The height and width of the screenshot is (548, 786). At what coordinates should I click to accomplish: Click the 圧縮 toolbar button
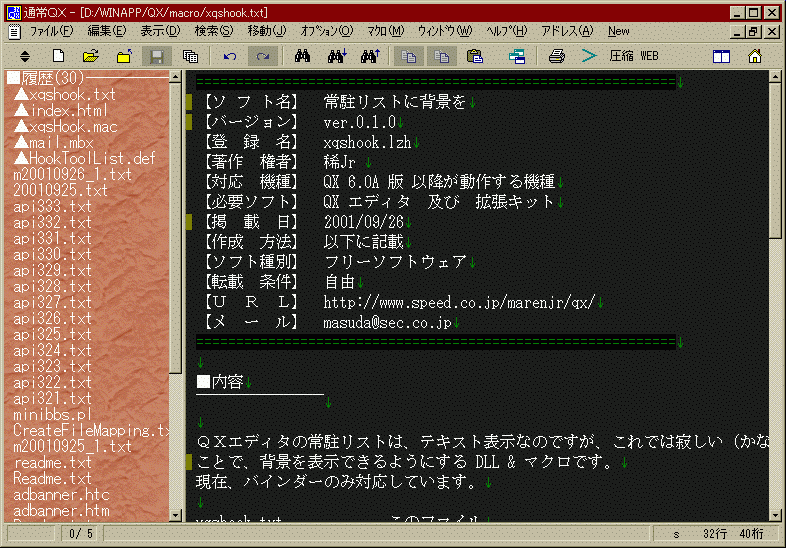tap(622, 56)
